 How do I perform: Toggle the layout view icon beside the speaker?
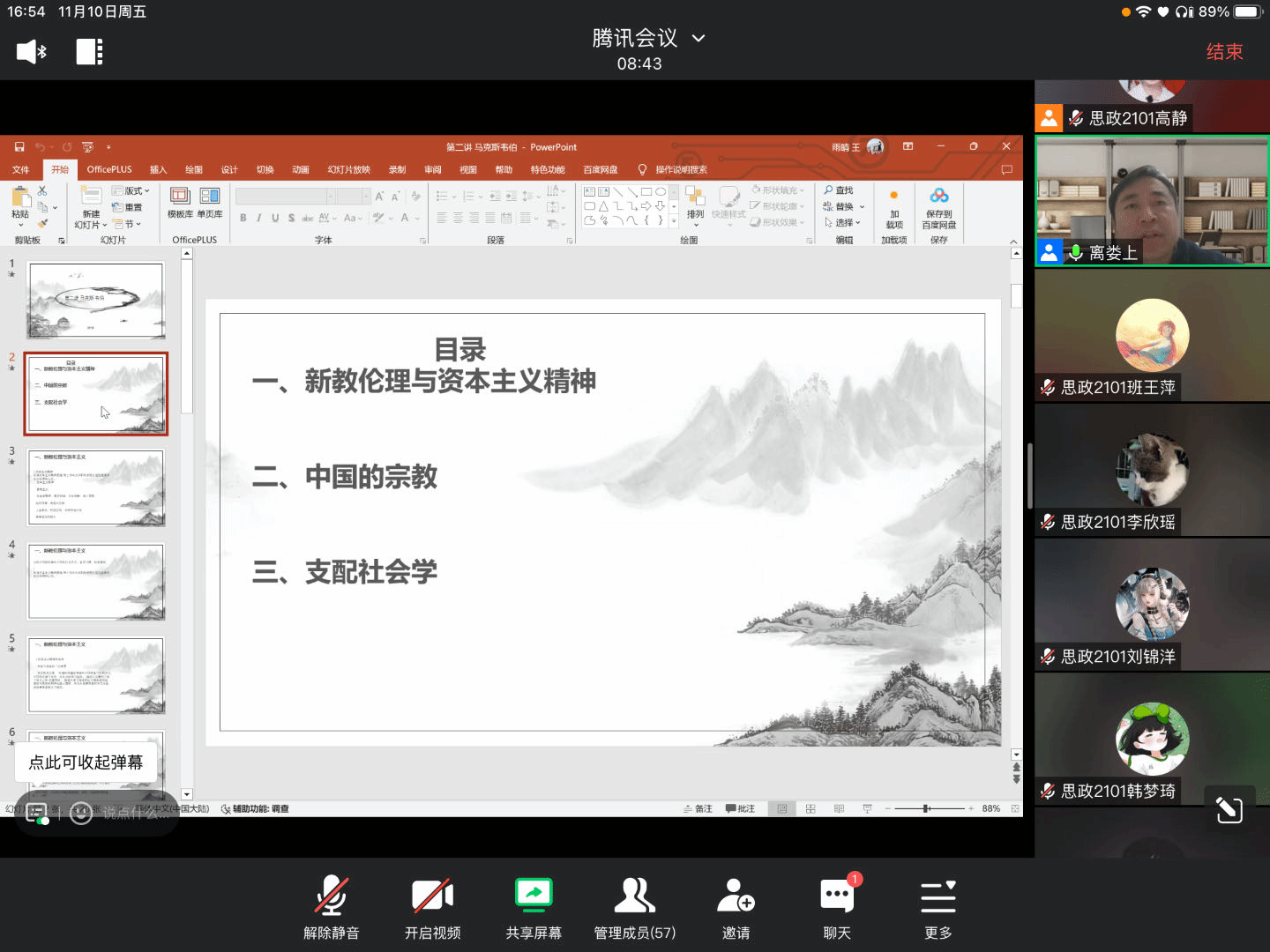tap(89, 52)
